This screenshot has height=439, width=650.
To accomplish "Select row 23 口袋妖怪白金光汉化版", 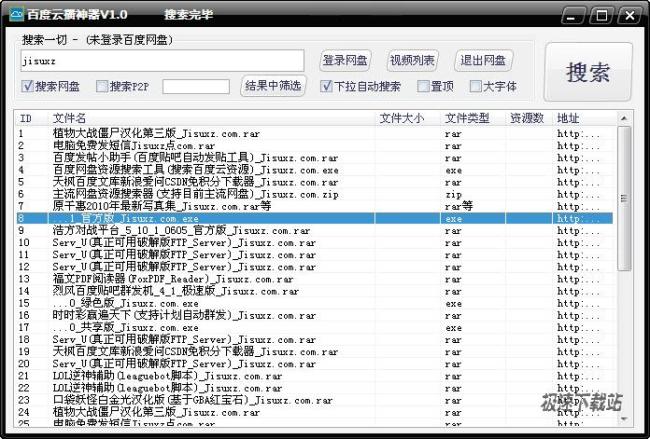I will coord(314,400).
